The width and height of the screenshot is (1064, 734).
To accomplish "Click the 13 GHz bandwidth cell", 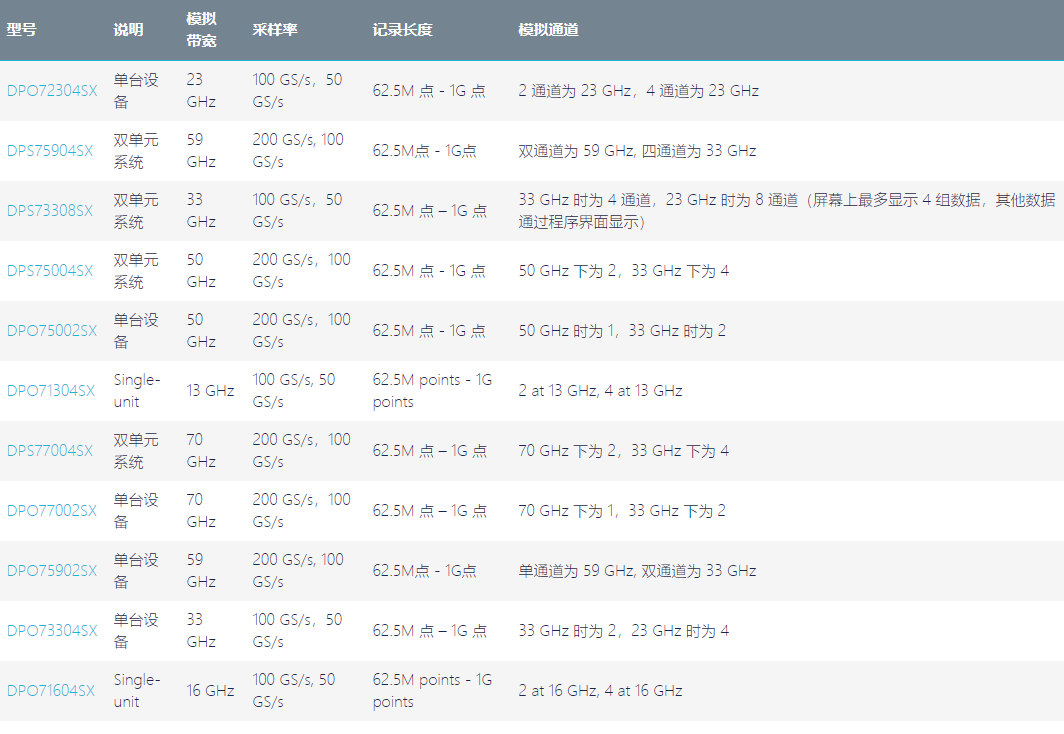I will (210, 391).
